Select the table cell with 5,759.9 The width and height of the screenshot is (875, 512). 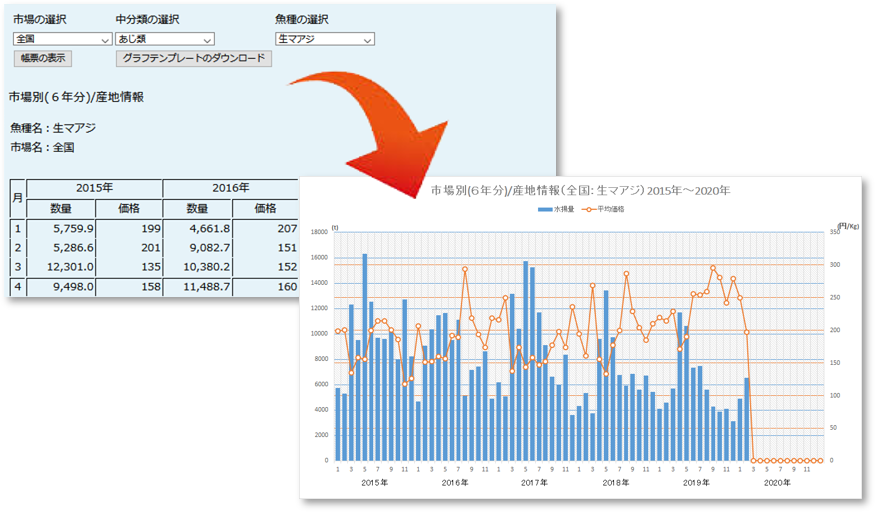(x=60, y=229)
